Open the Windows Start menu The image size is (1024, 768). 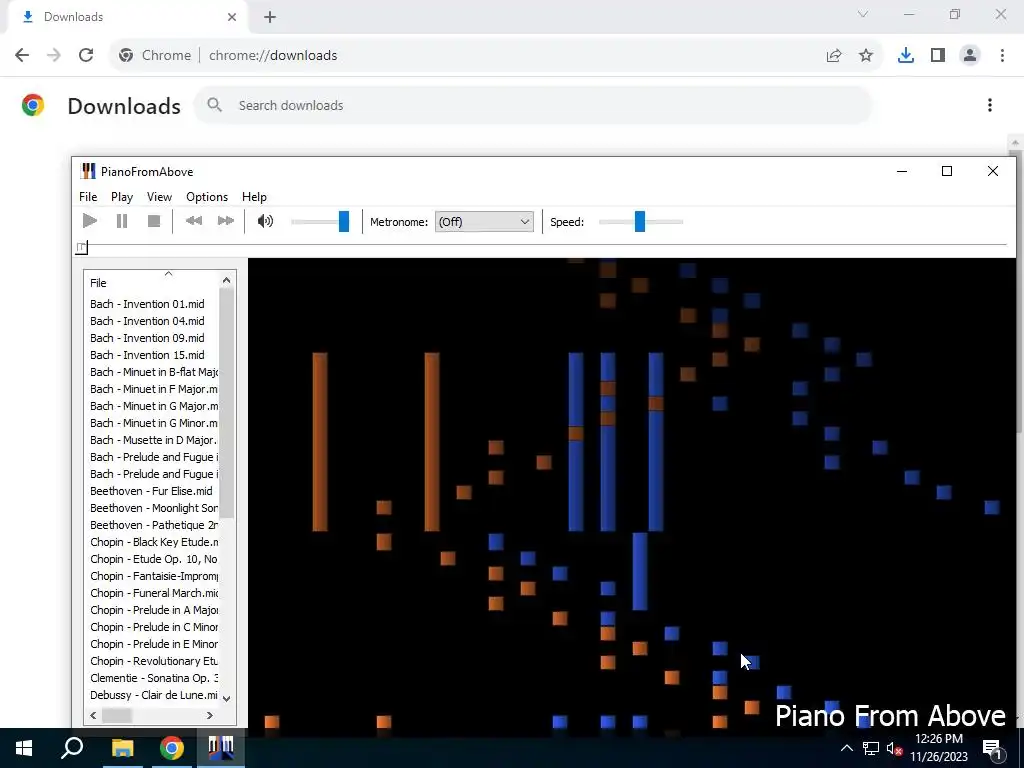24,748
